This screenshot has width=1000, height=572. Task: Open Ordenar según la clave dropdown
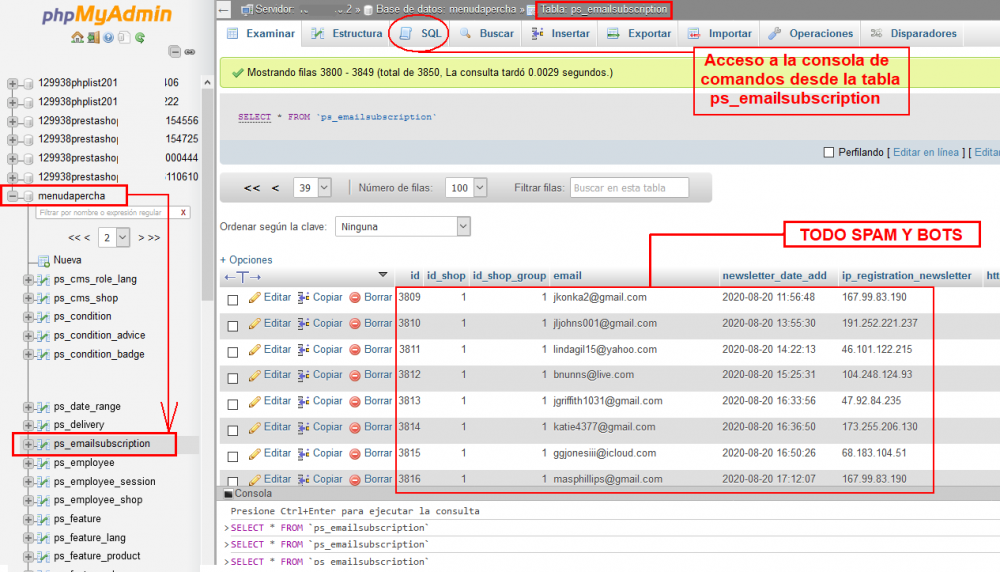tap(403, 226)
